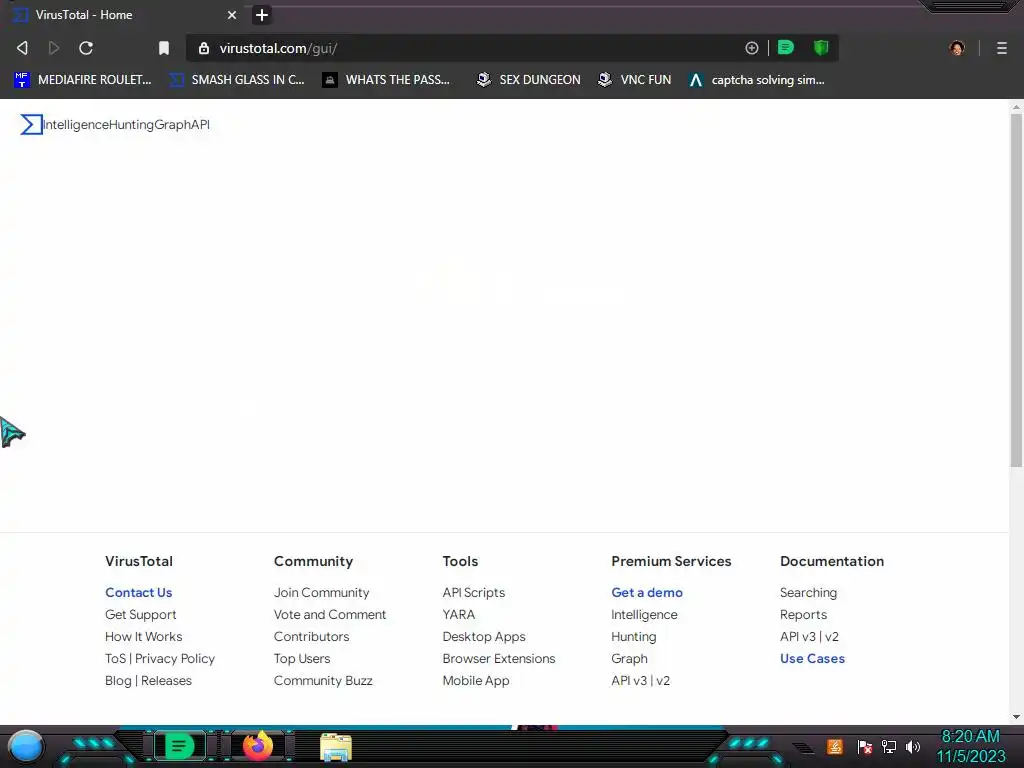Click the orange Java tray icon

(835, 746)
